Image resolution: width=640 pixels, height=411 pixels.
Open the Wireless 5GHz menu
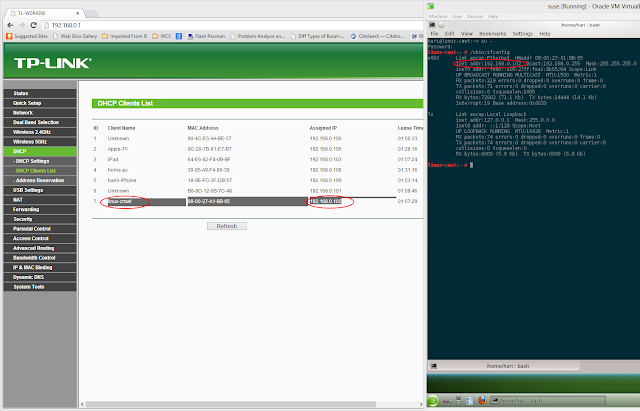point(40,142)
